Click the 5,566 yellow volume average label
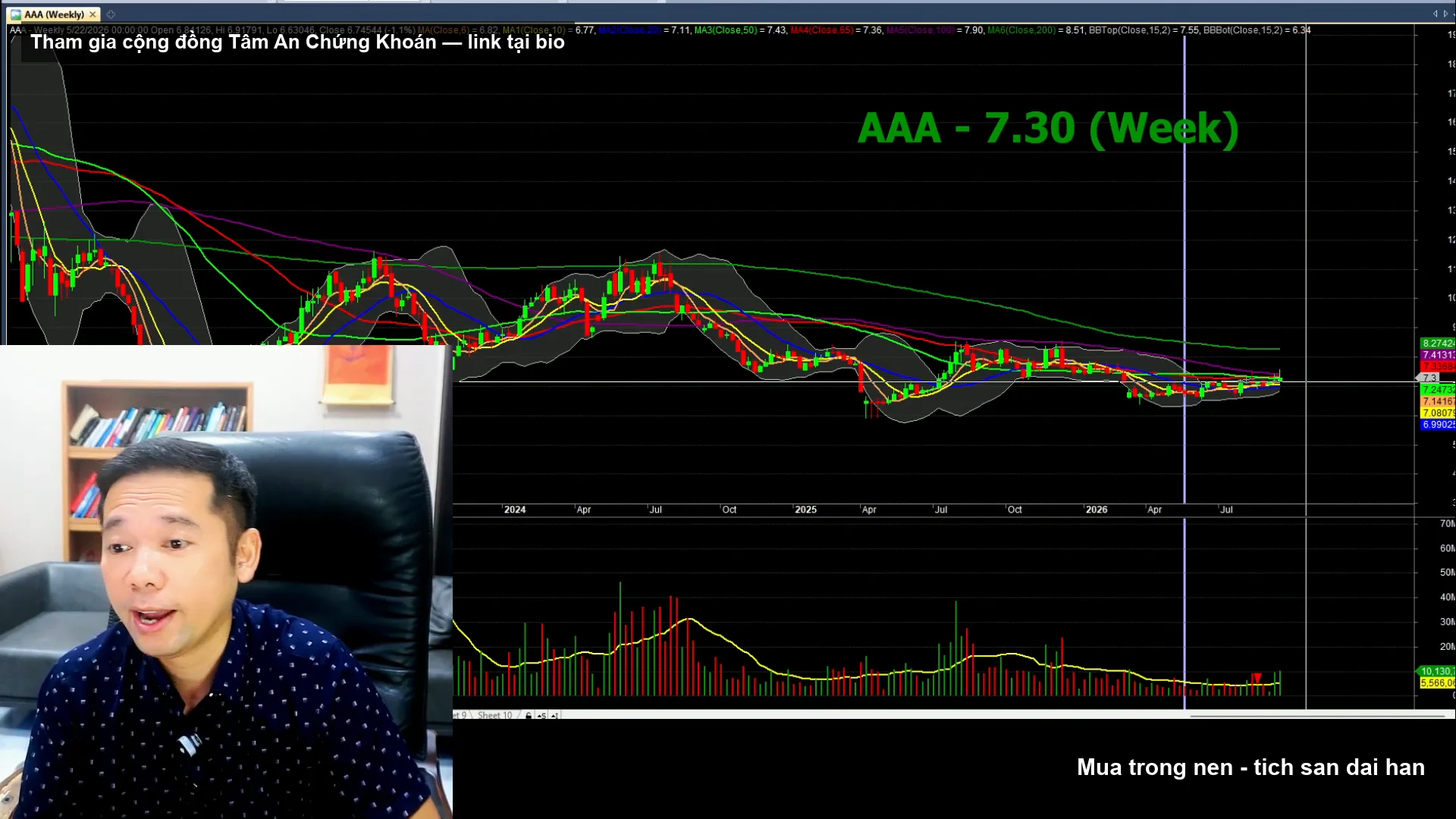The height and width of the screenshot is (819, 1456). (1436, 683)
